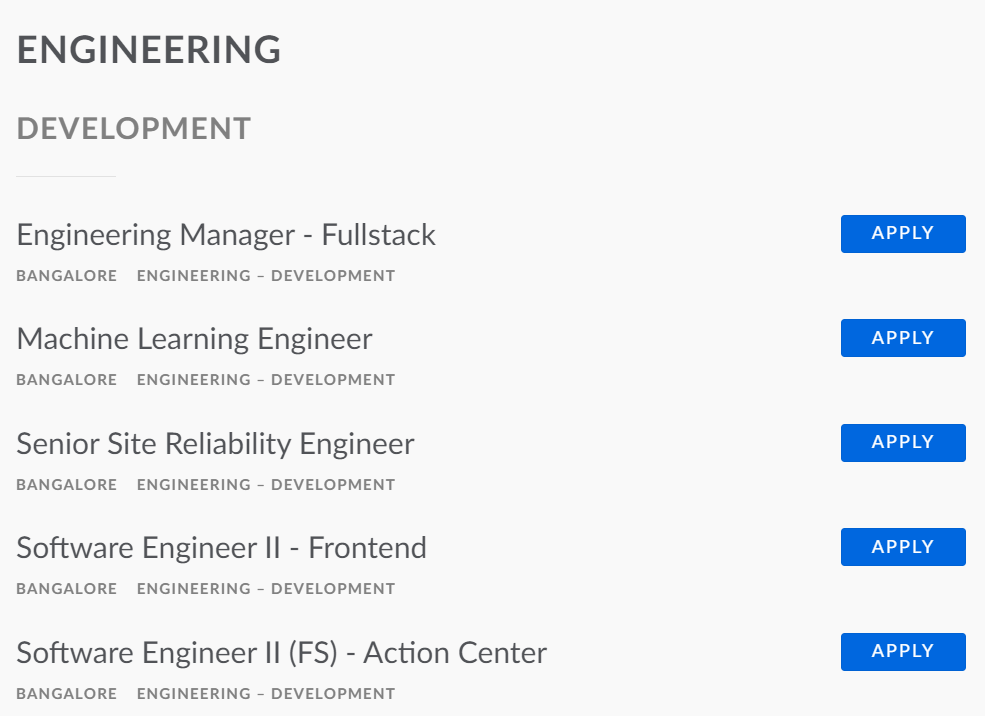Open the Software Engineer II (FS) - Action Center posting
The image size is (985, 716).
tap(281, 652)
